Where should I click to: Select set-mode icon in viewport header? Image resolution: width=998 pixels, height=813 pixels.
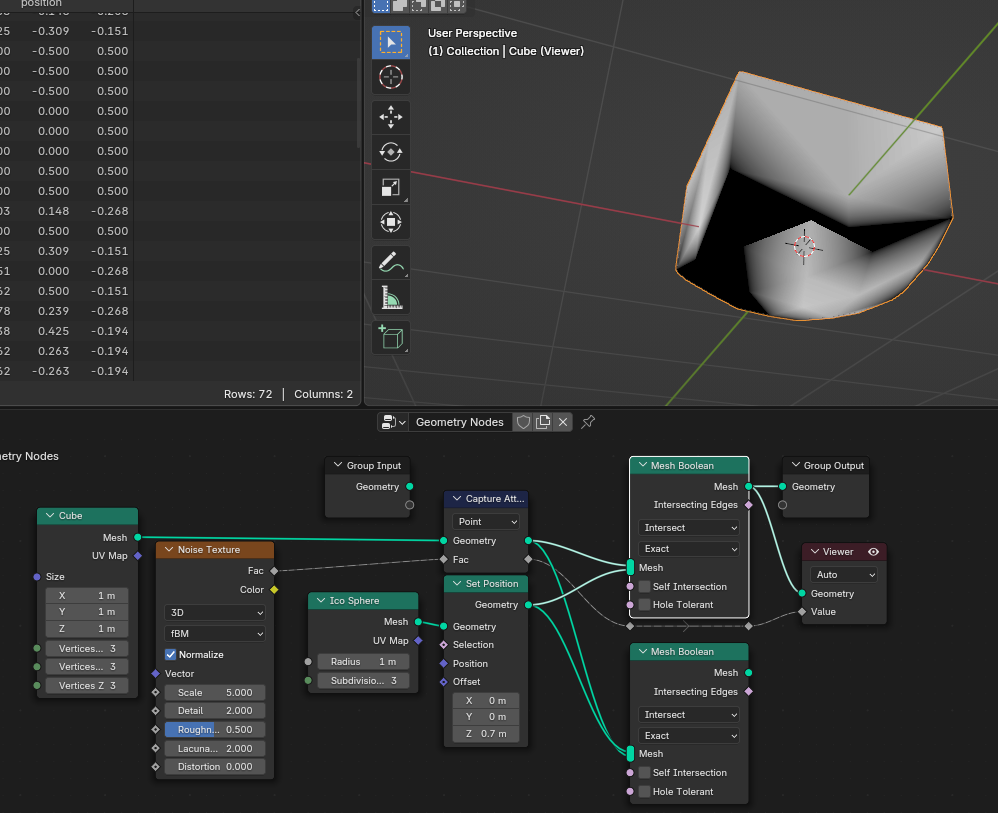coord(381,6)
